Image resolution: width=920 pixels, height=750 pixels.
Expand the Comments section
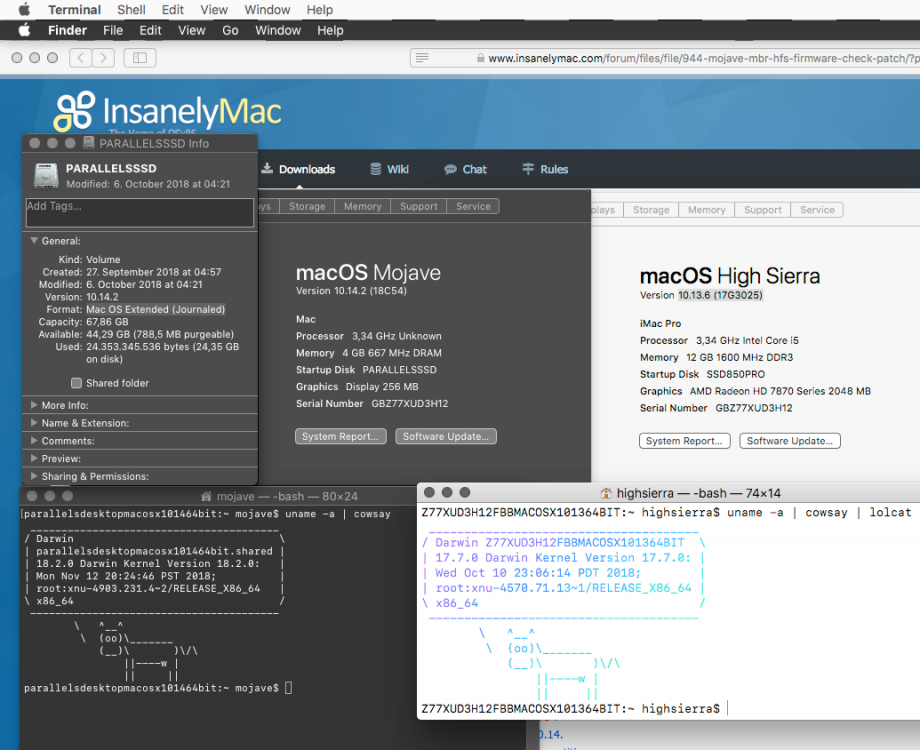coord(34,440)
